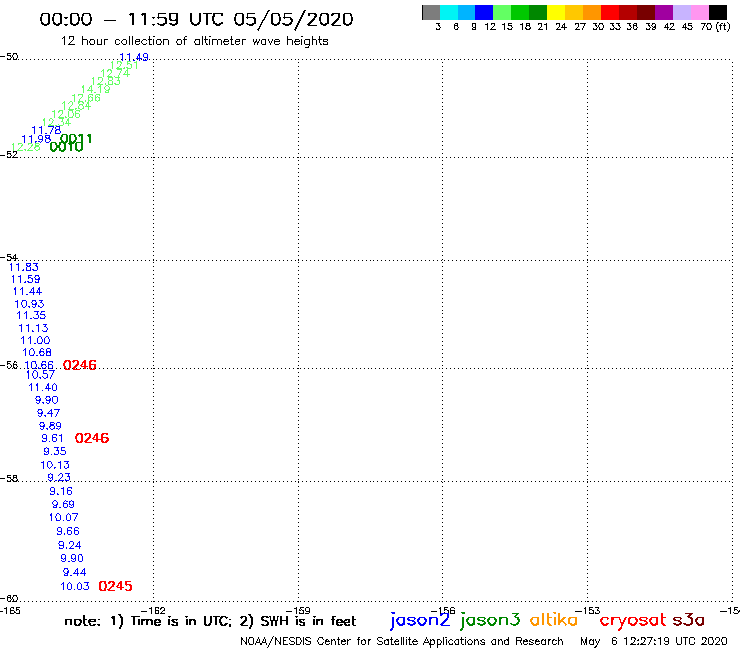Click the wave height value '11.98'
Screen dimensions: 740x650
[x=36, y=139]
